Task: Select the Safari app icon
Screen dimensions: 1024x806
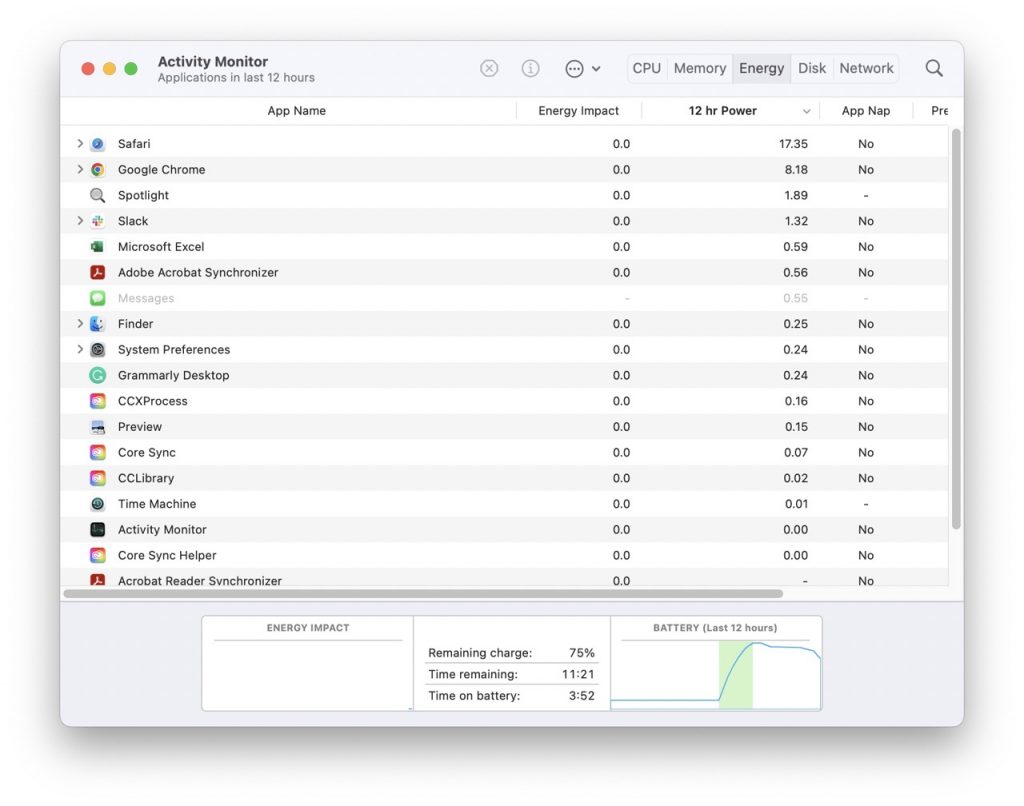Action: point(97,143)
